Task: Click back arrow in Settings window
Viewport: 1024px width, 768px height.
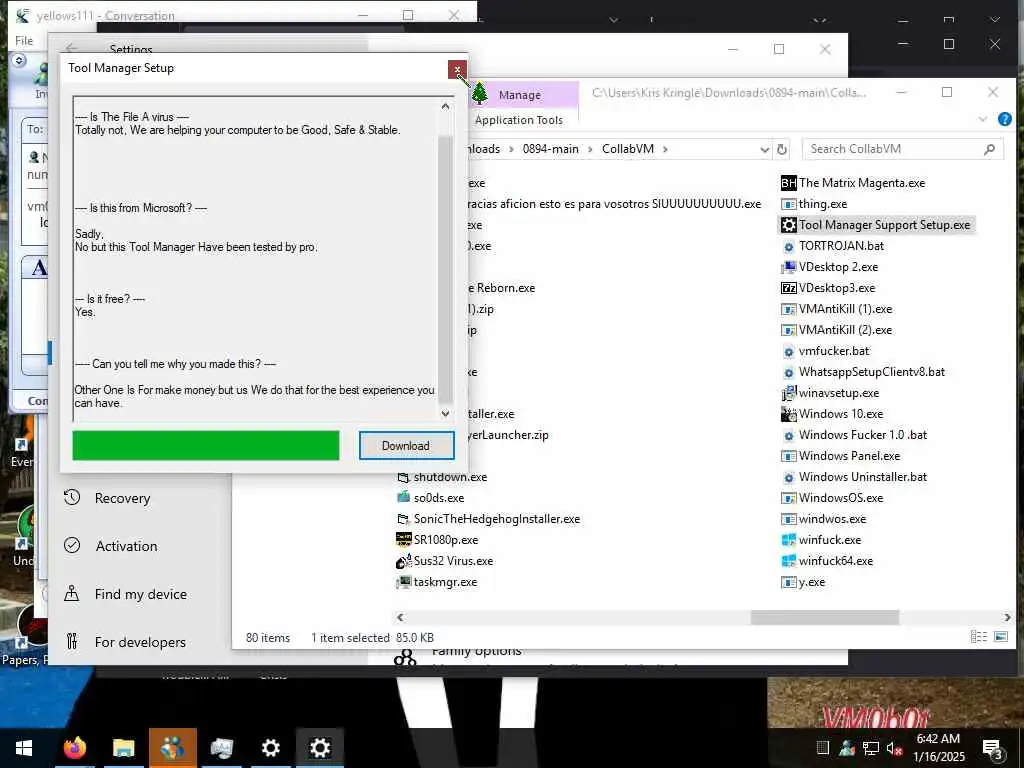Action: pos(72,49)
